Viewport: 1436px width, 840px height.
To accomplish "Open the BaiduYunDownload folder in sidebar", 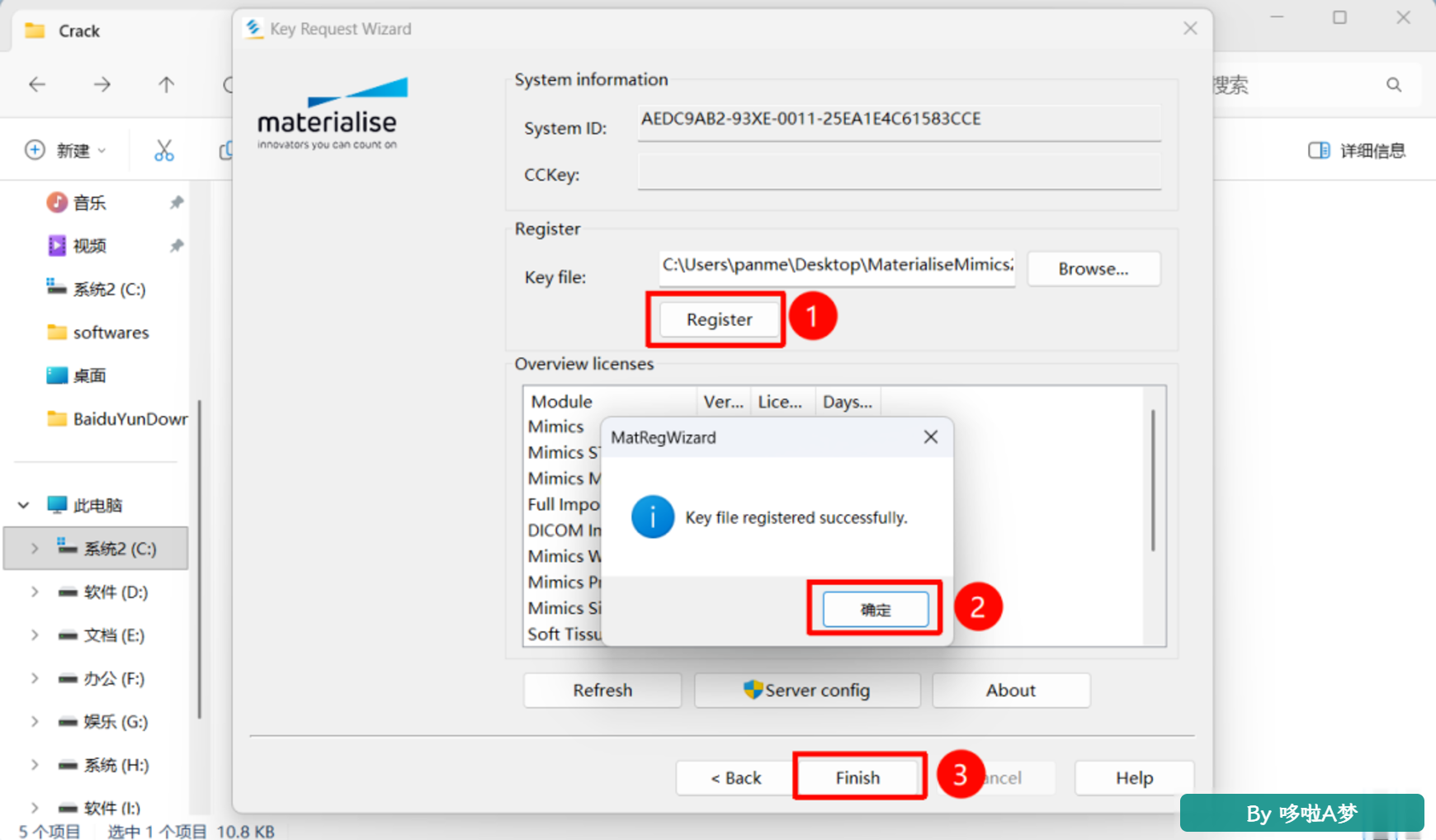I will click(117, 418).
